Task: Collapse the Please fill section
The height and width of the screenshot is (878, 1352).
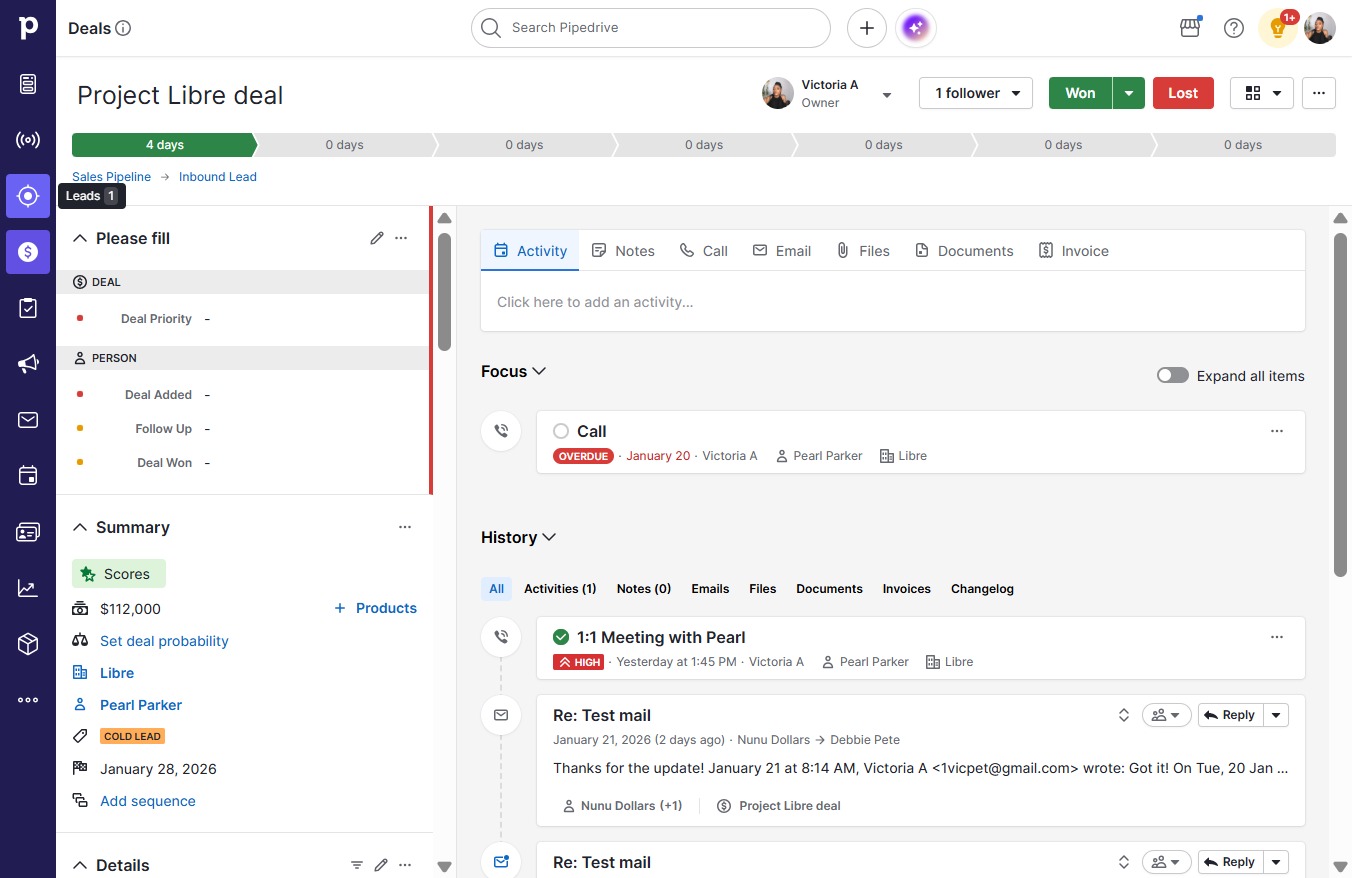Action: [x=80, y=238]
